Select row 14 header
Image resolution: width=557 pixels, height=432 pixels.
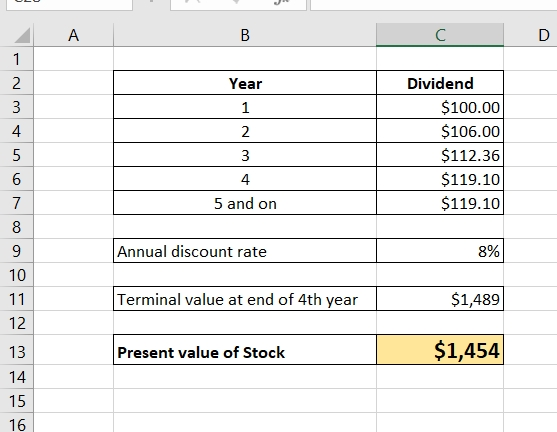point(17,377)
